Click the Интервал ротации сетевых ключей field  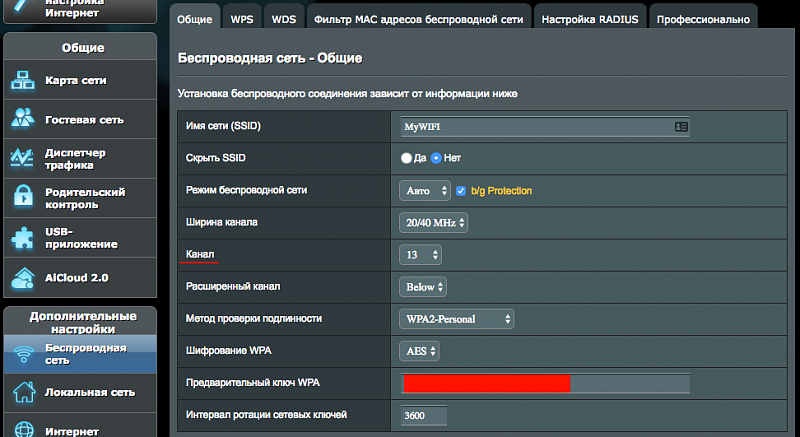point(423,414)
